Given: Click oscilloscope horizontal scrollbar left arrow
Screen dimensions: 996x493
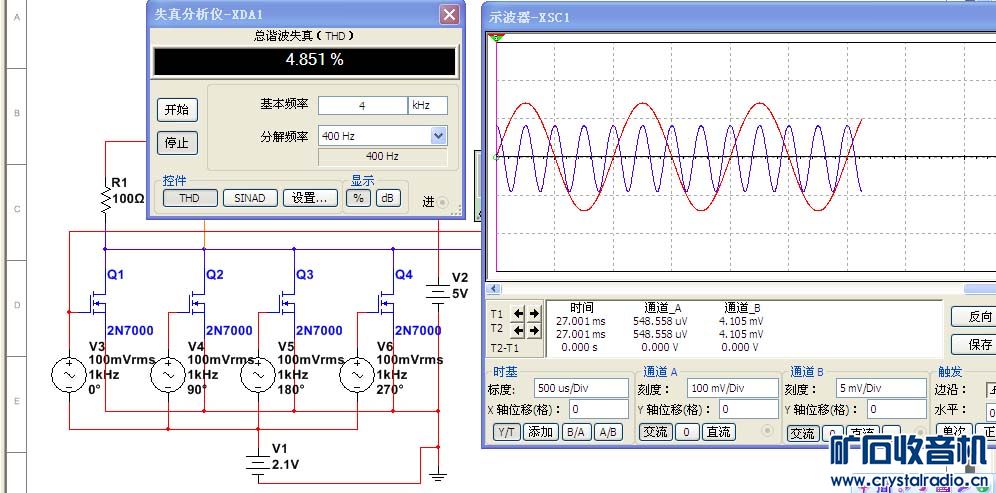Looking at the screenshot, I should (x=492, y=289).
